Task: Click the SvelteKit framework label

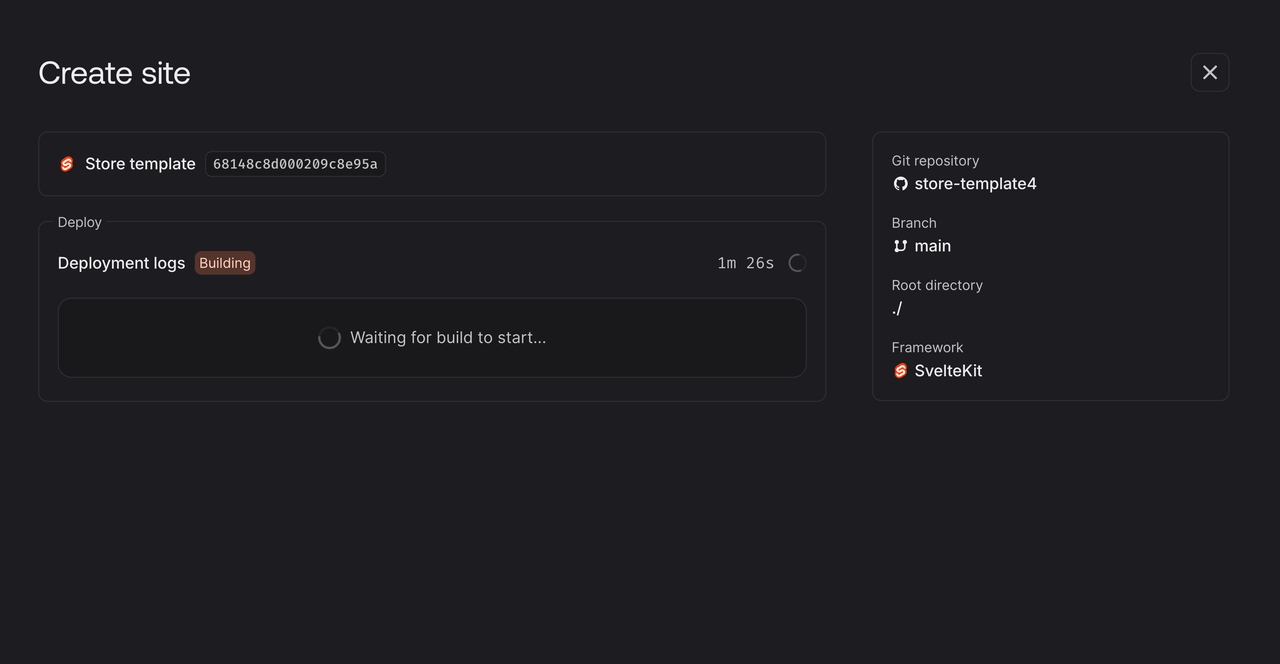Action: point(948,370)
